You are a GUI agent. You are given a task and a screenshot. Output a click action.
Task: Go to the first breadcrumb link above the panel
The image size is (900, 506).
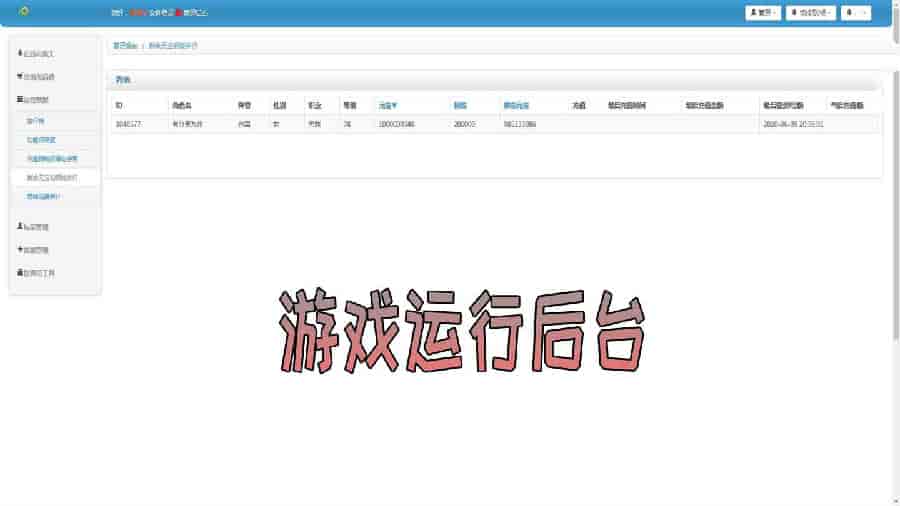125,46
